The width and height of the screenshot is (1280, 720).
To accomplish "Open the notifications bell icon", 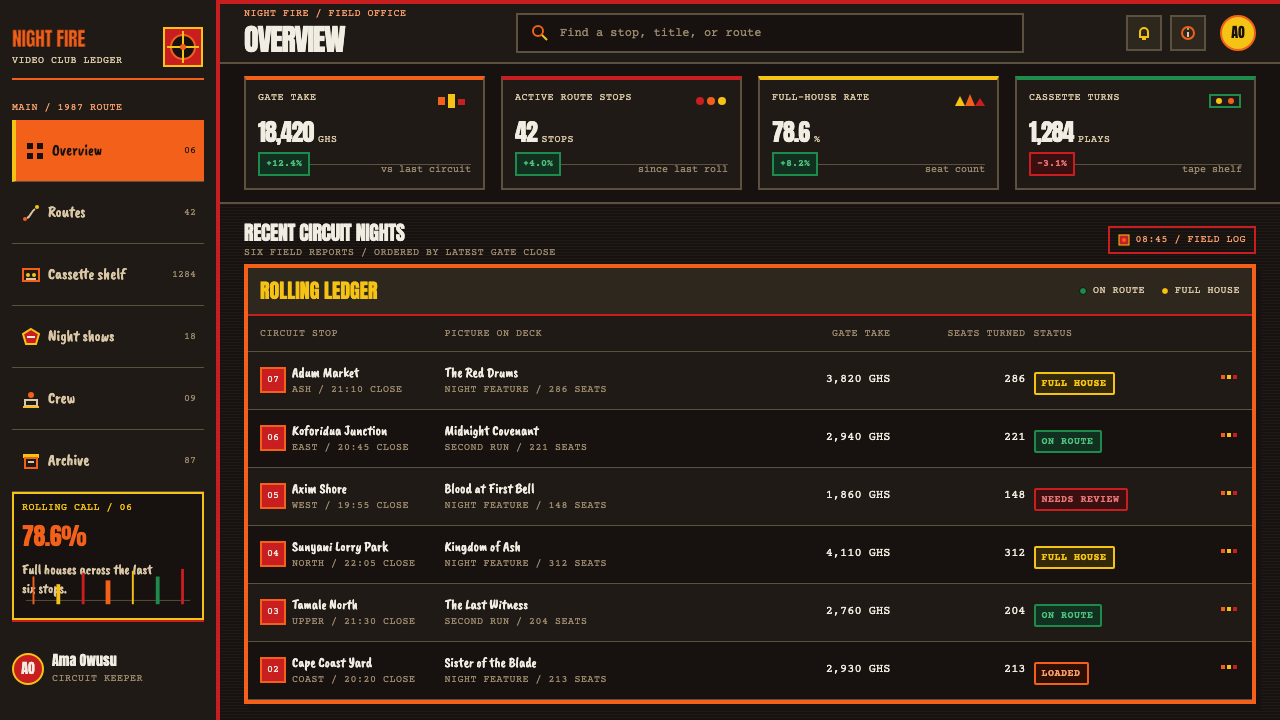I will pyautogui.click(x=1144, y=33).
